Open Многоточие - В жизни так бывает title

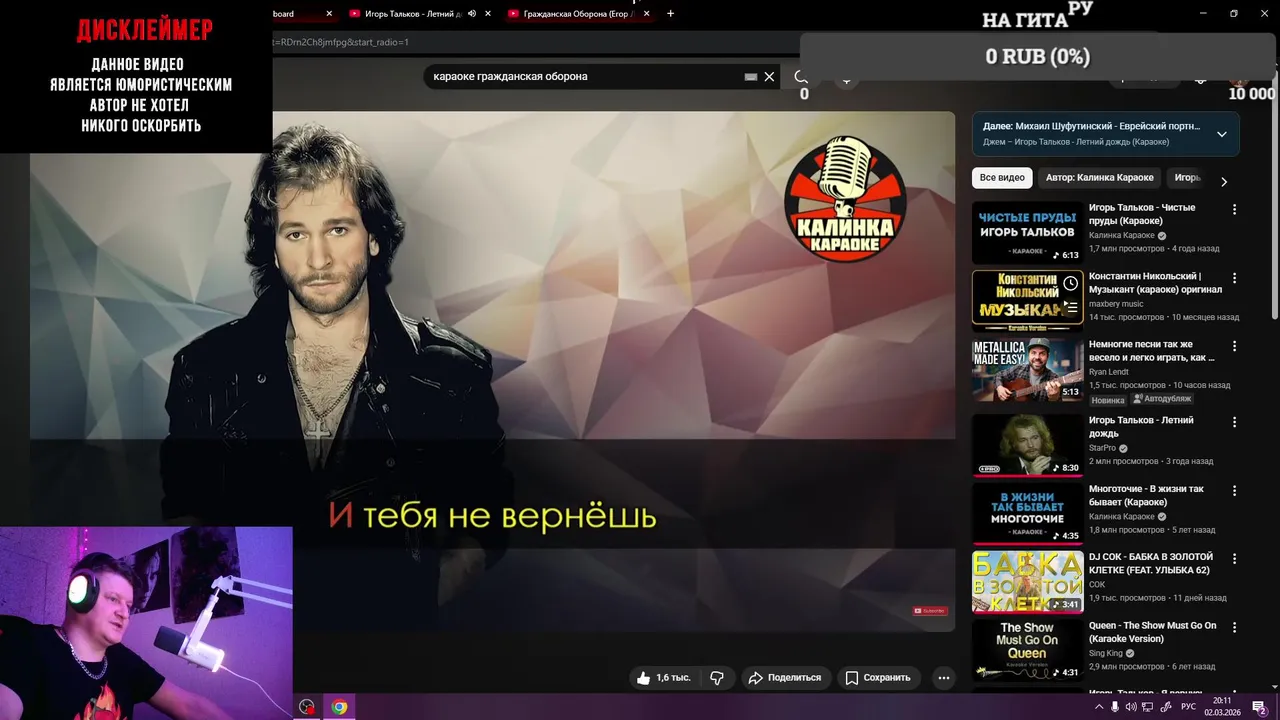coord(1146,496)
